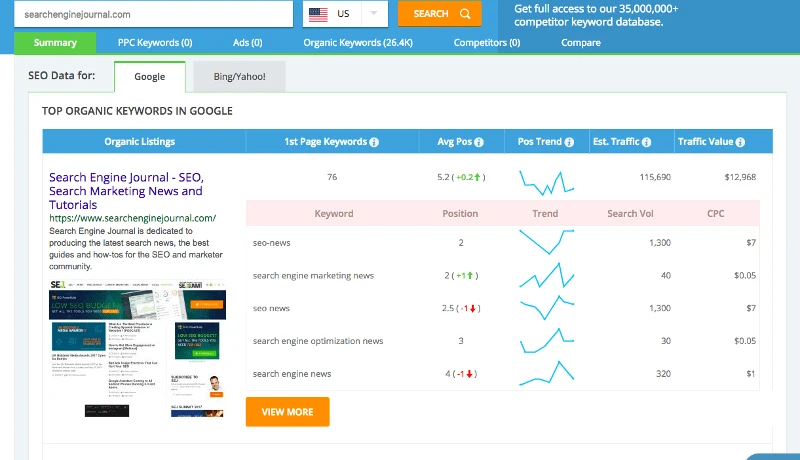Viewport: 800px width, 460px height.
Task: Click trend sparkline for seo-news keyword
Action: point(546,243)
